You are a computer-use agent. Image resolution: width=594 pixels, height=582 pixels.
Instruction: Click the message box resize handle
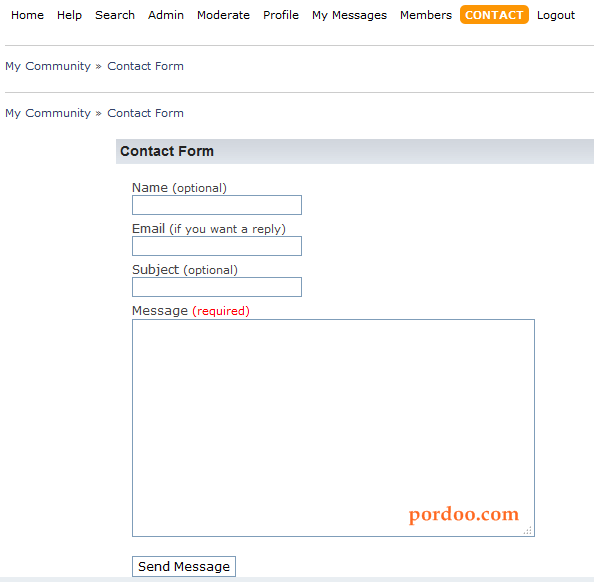(x=528, y=530)
